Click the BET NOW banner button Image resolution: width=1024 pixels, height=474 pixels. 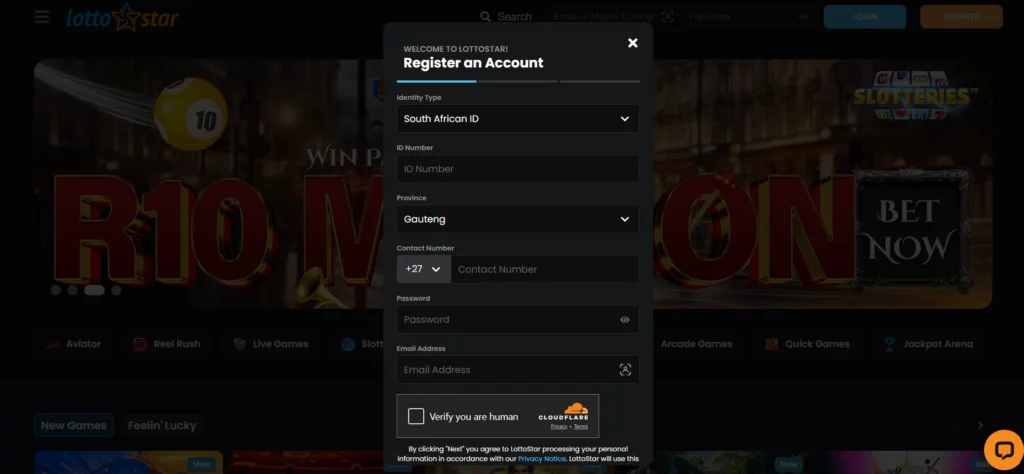point(908,229)
